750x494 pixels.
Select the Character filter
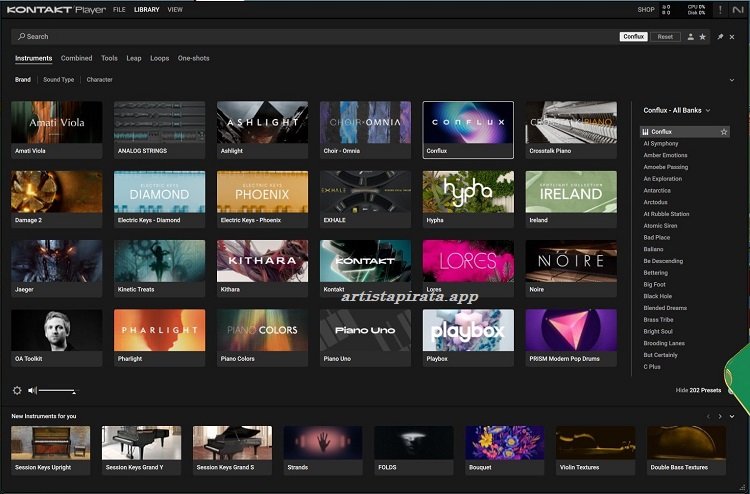99,80
